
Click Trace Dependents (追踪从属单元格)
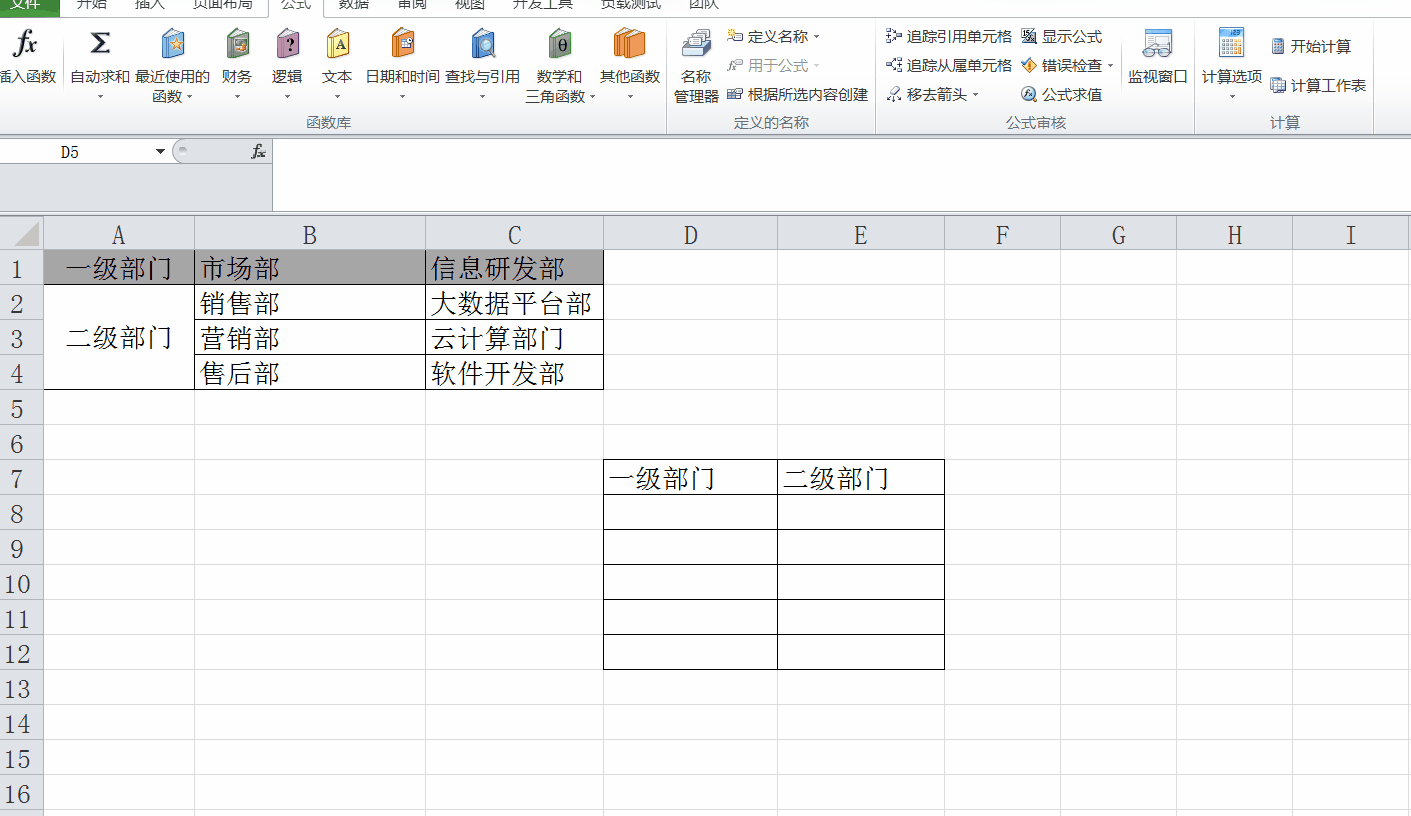pyautogui.click(x=949, y=65)
